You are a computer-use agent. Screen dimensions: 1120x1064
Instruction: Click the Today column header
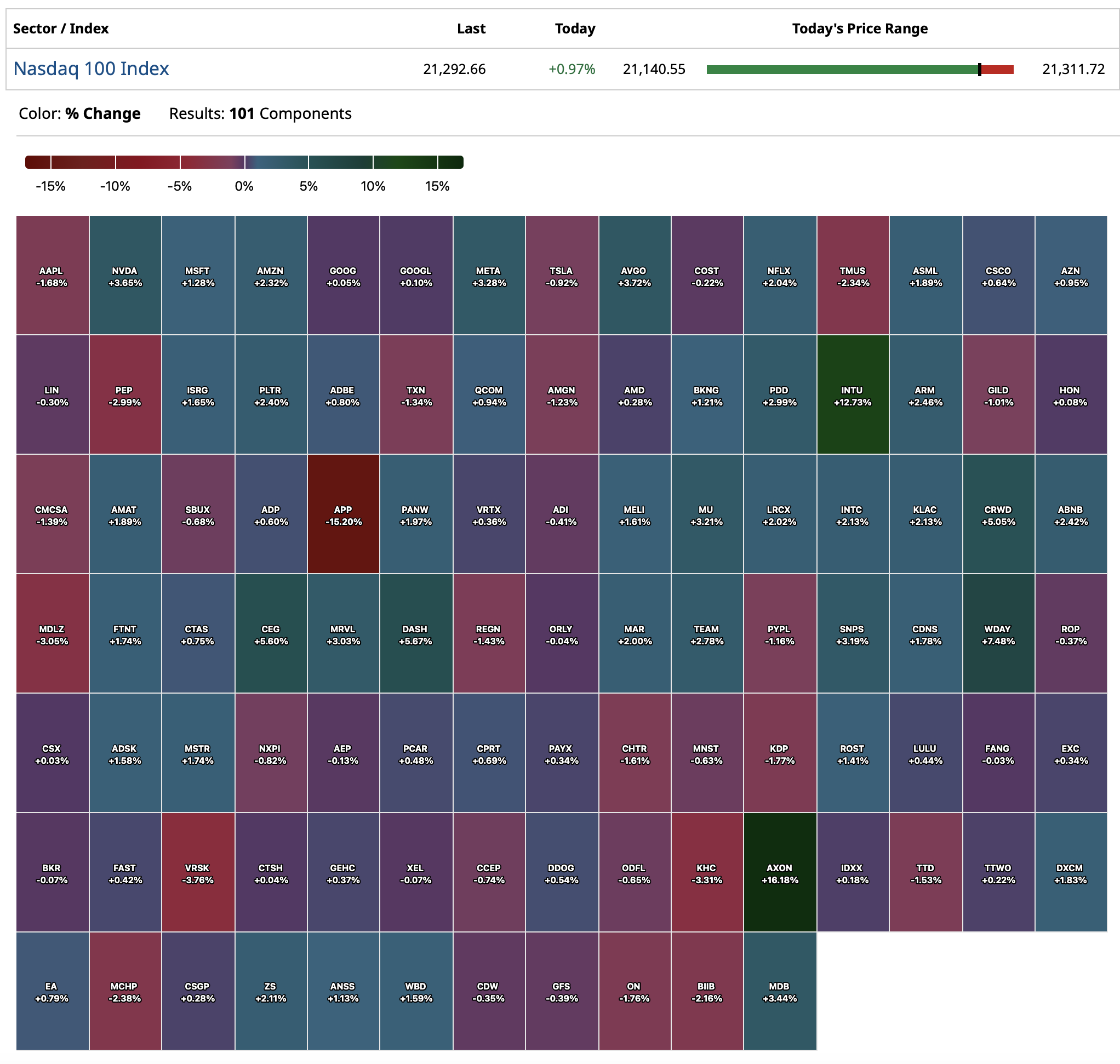574,28
